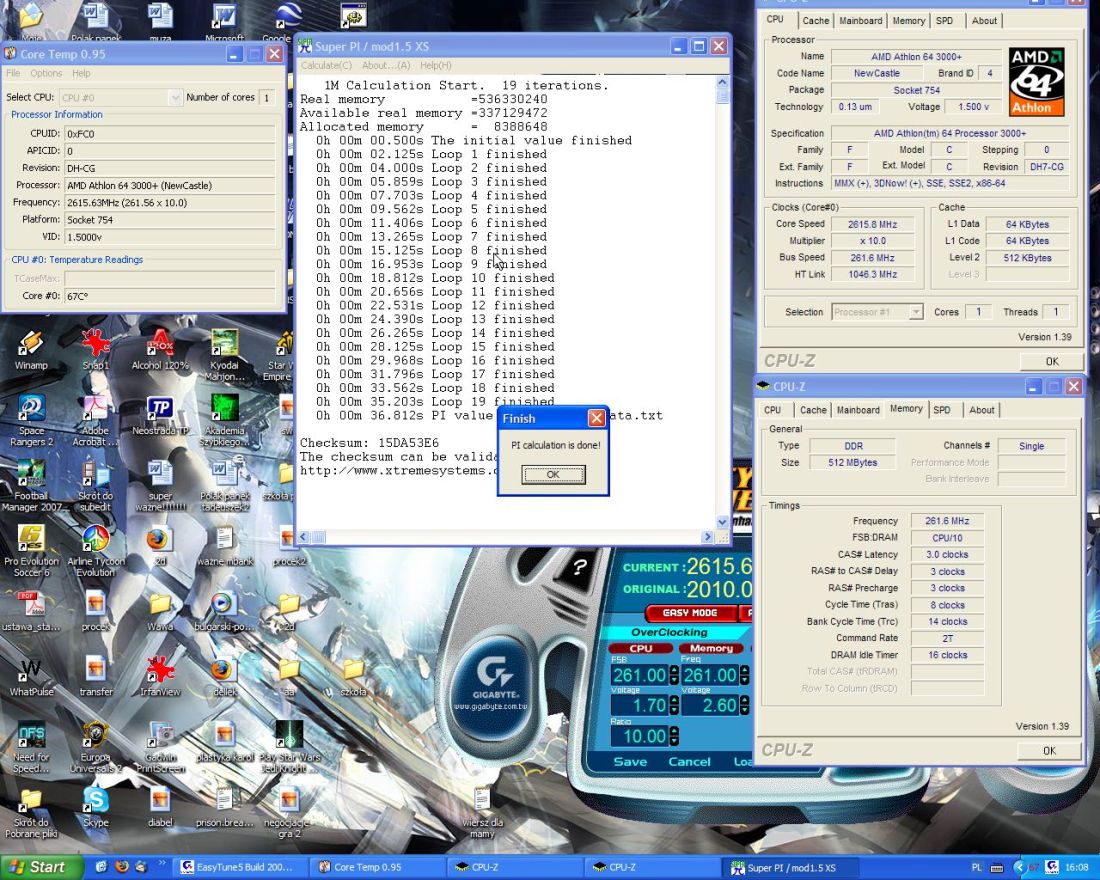The image size is (1100, 880).
Task: Open the diabel desktop icon
Action: (160, 807)
